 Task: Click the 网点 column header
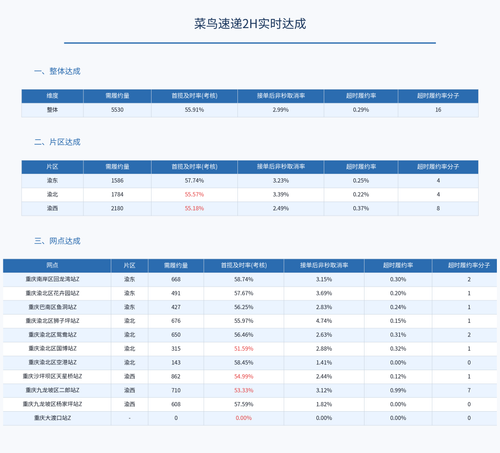[x=52, y=265]
